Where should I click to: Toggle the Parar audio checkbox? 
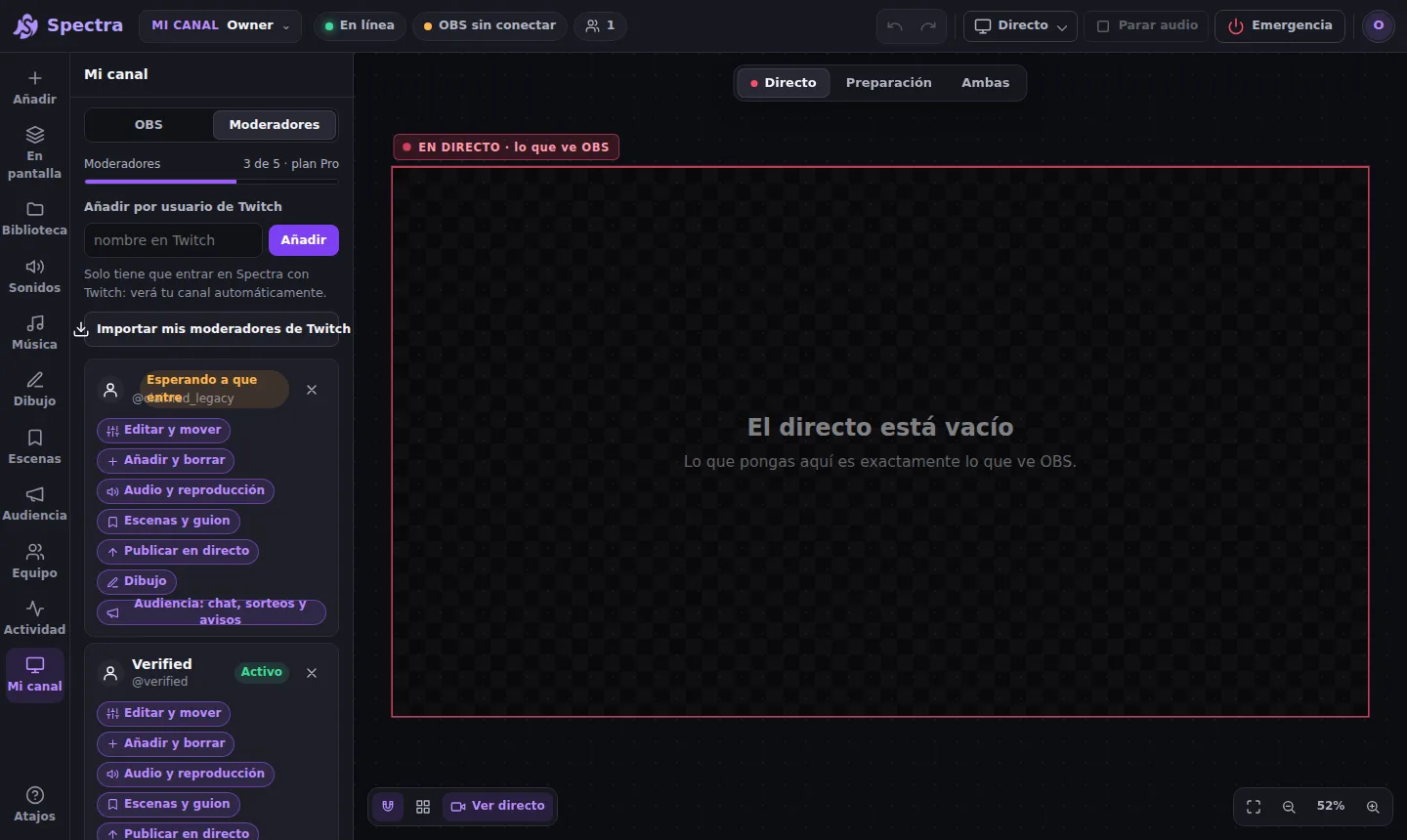click(x=1147, y=26)
